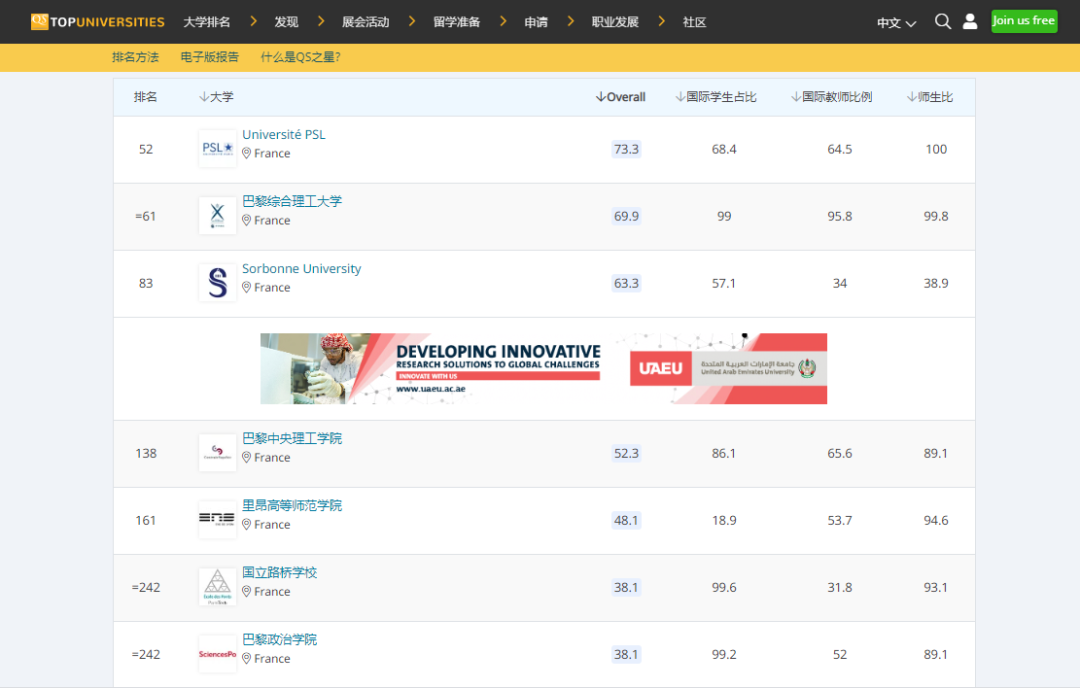The height and width of the screenshot is (688, 1080).
Task: Select 社区 in the top navigation
Action: (x=694, y=21)
